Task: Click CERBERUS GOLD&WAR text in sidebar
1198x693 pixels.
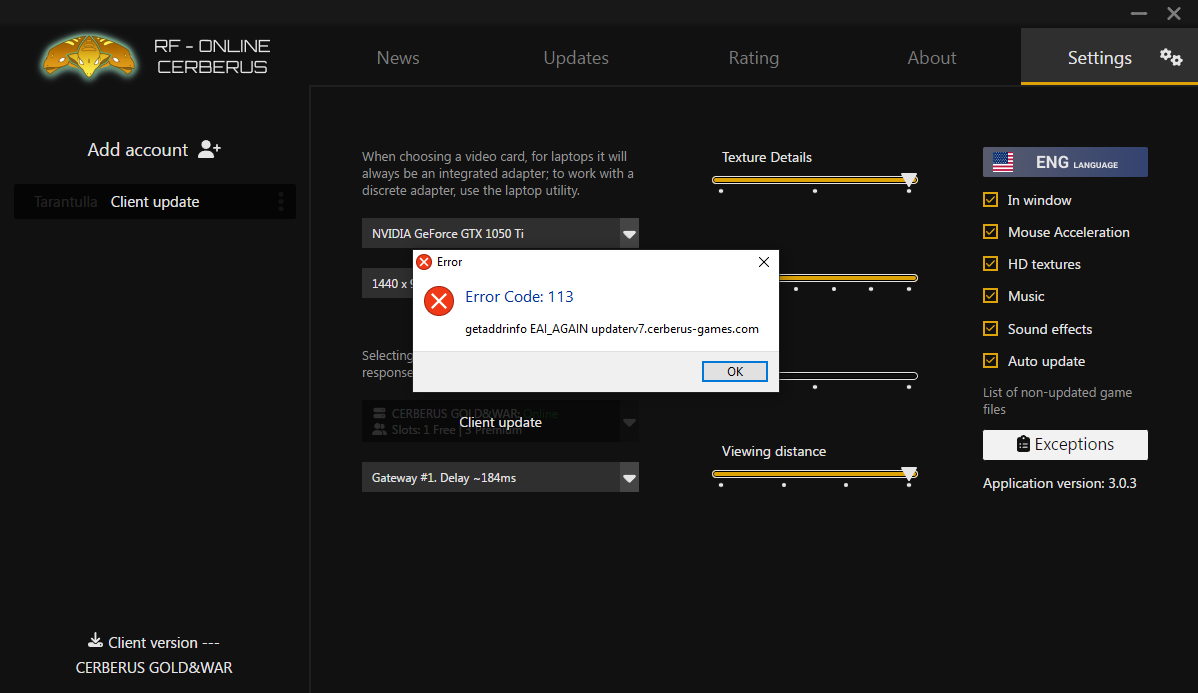Action: click(154, 668)
